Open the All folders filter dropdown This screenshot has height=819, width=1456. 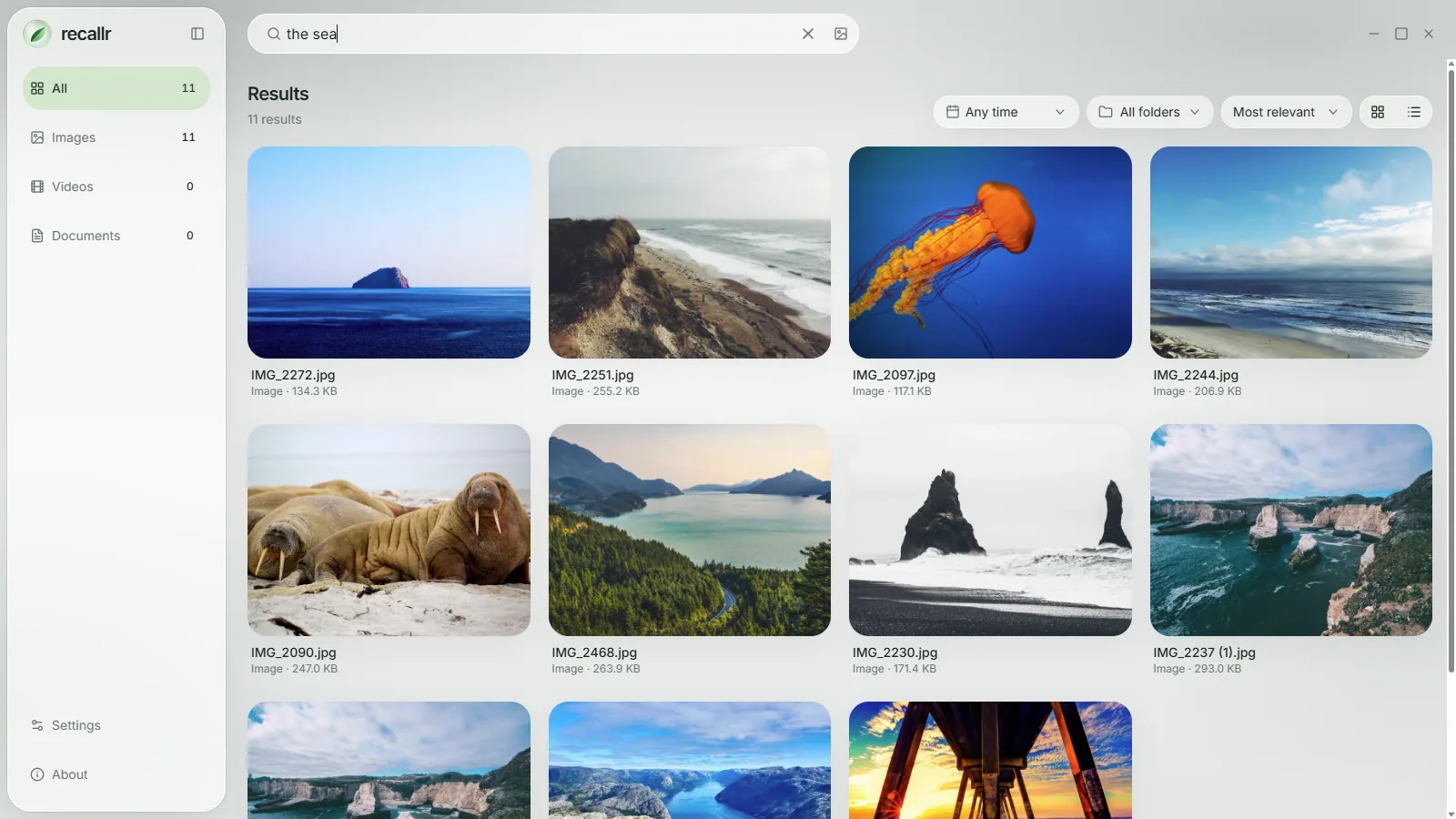pos(1150,112)
